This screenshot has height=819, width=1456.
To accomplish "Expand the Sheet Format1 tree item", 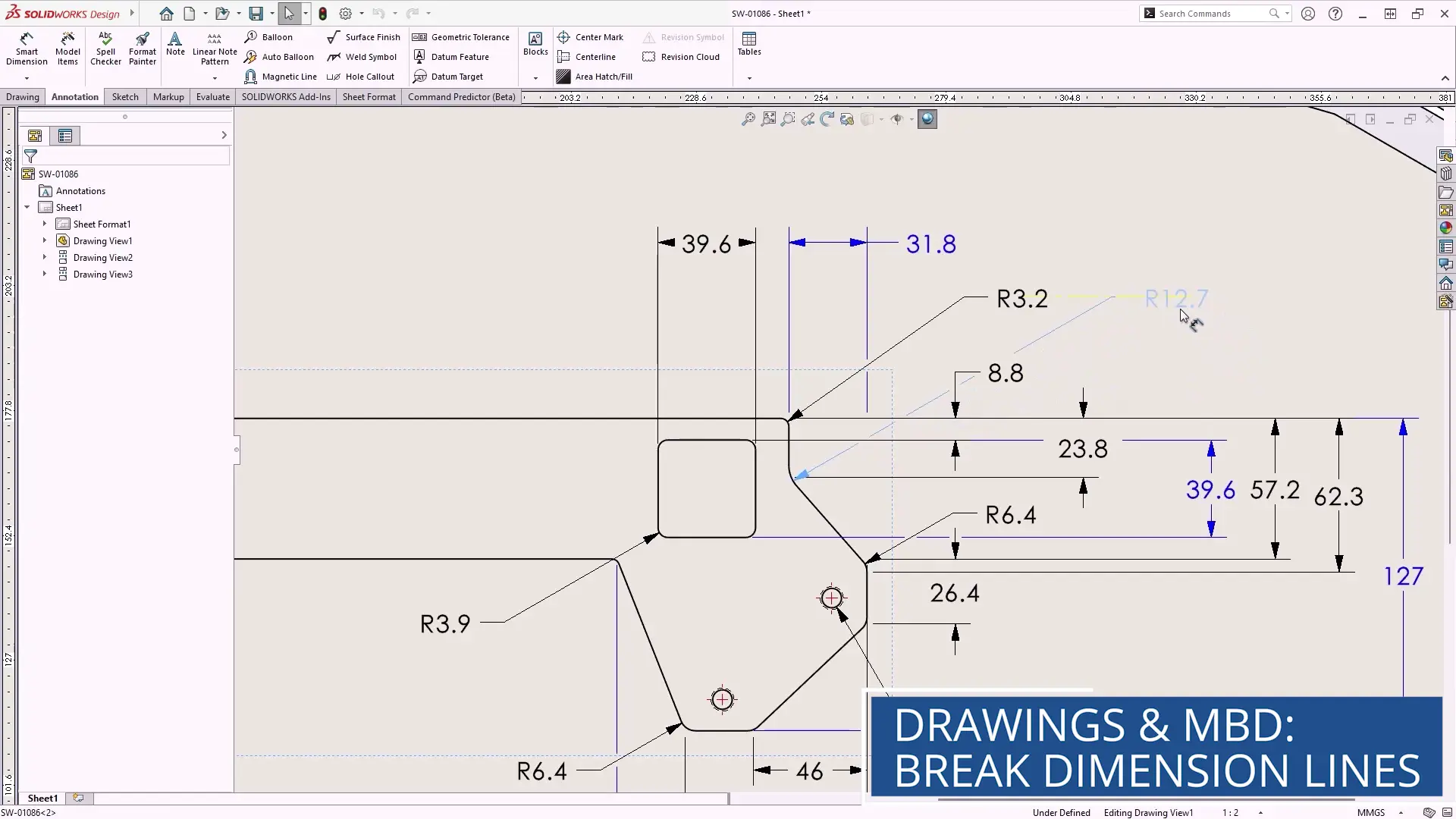I will pyautogui.click(x=44, y=224).
